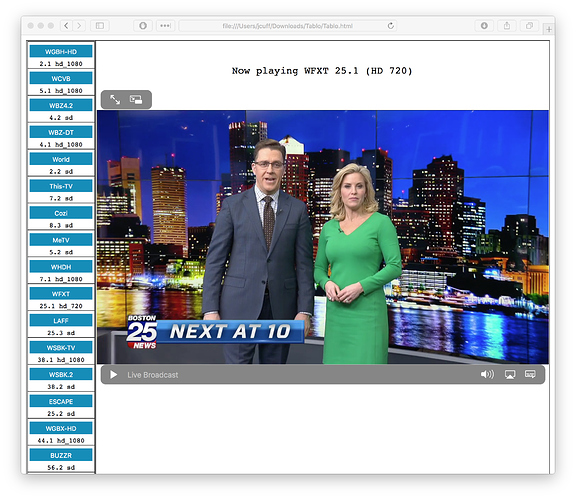Image resolution: width=576 pixels, height=499 pixels.
Task: Click the '38.2 sd' label
Action: pyautogui.click(x=61, y=387)
